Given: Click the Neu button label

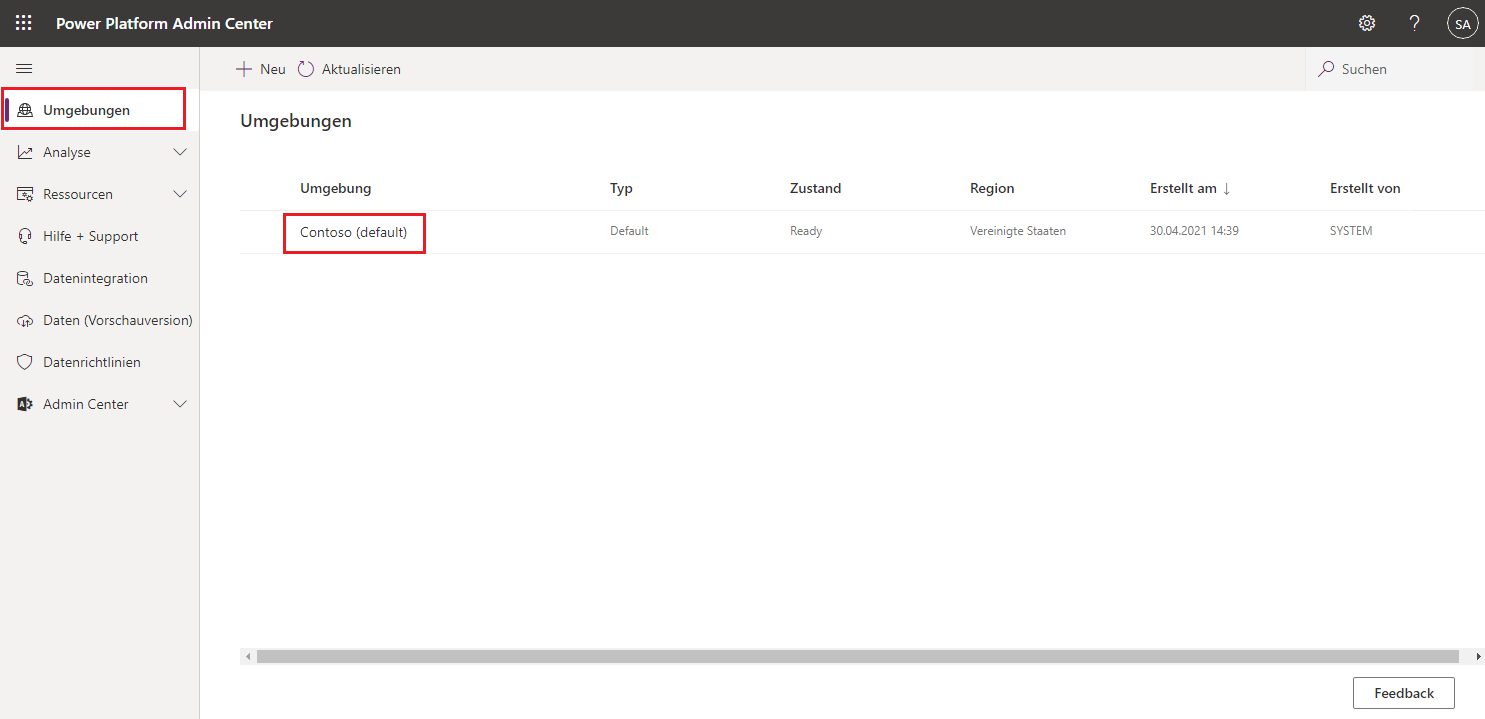Looking at the screenshot, I should (273, 69).
